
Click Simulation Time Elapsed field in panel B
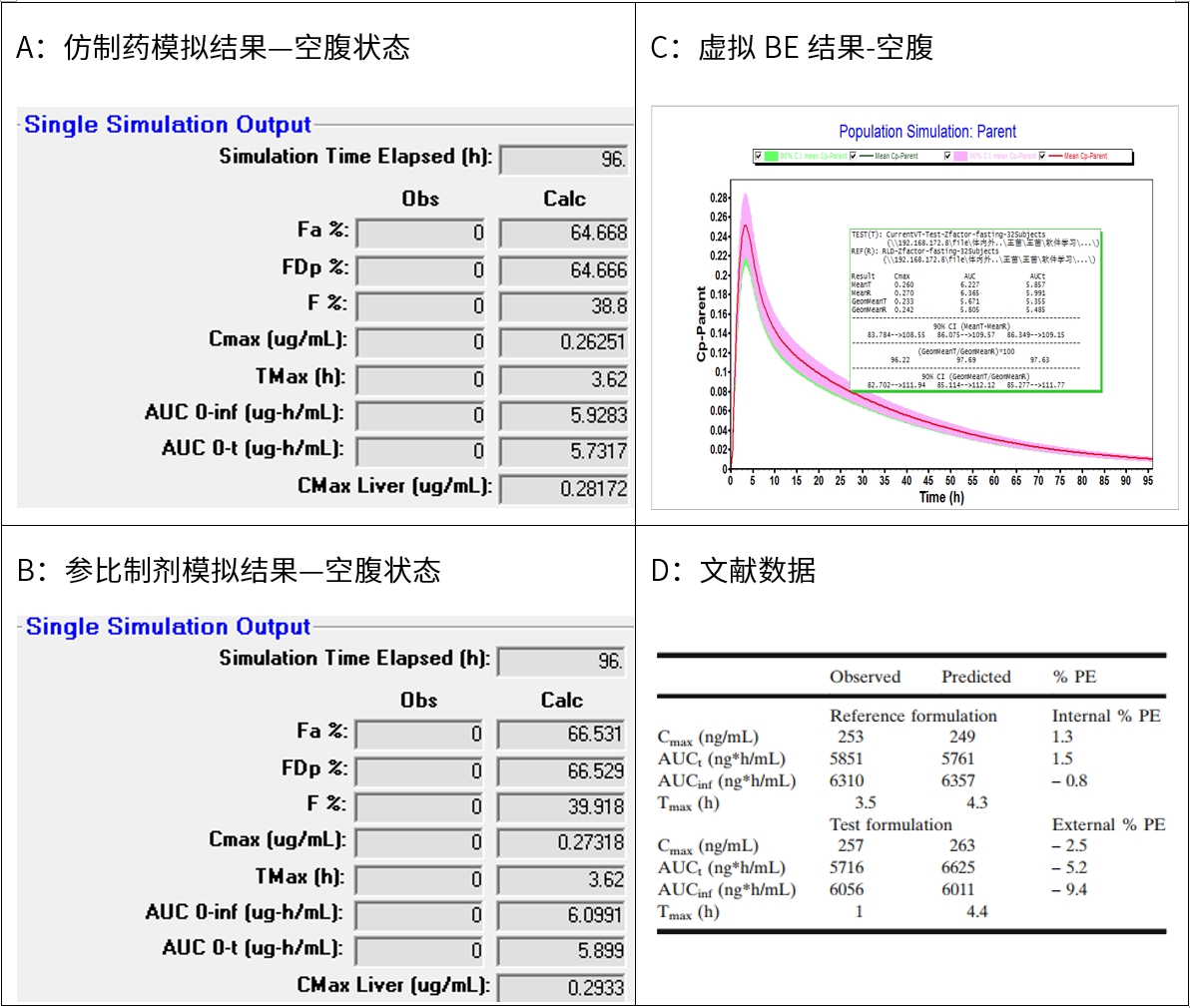coord(561,662)
